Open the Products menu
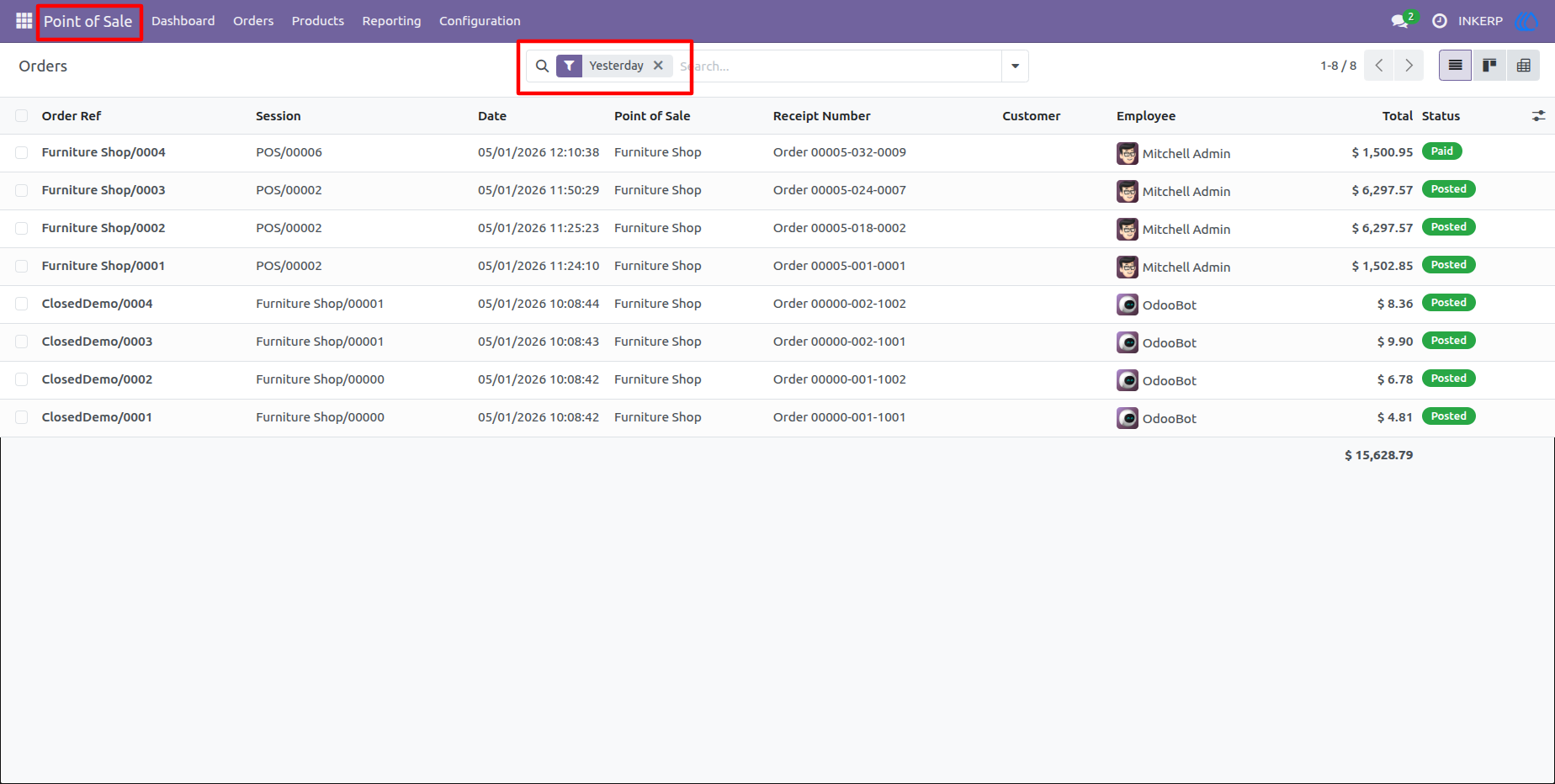Screen dimensions: 1555x784 [x=318, y=21]
